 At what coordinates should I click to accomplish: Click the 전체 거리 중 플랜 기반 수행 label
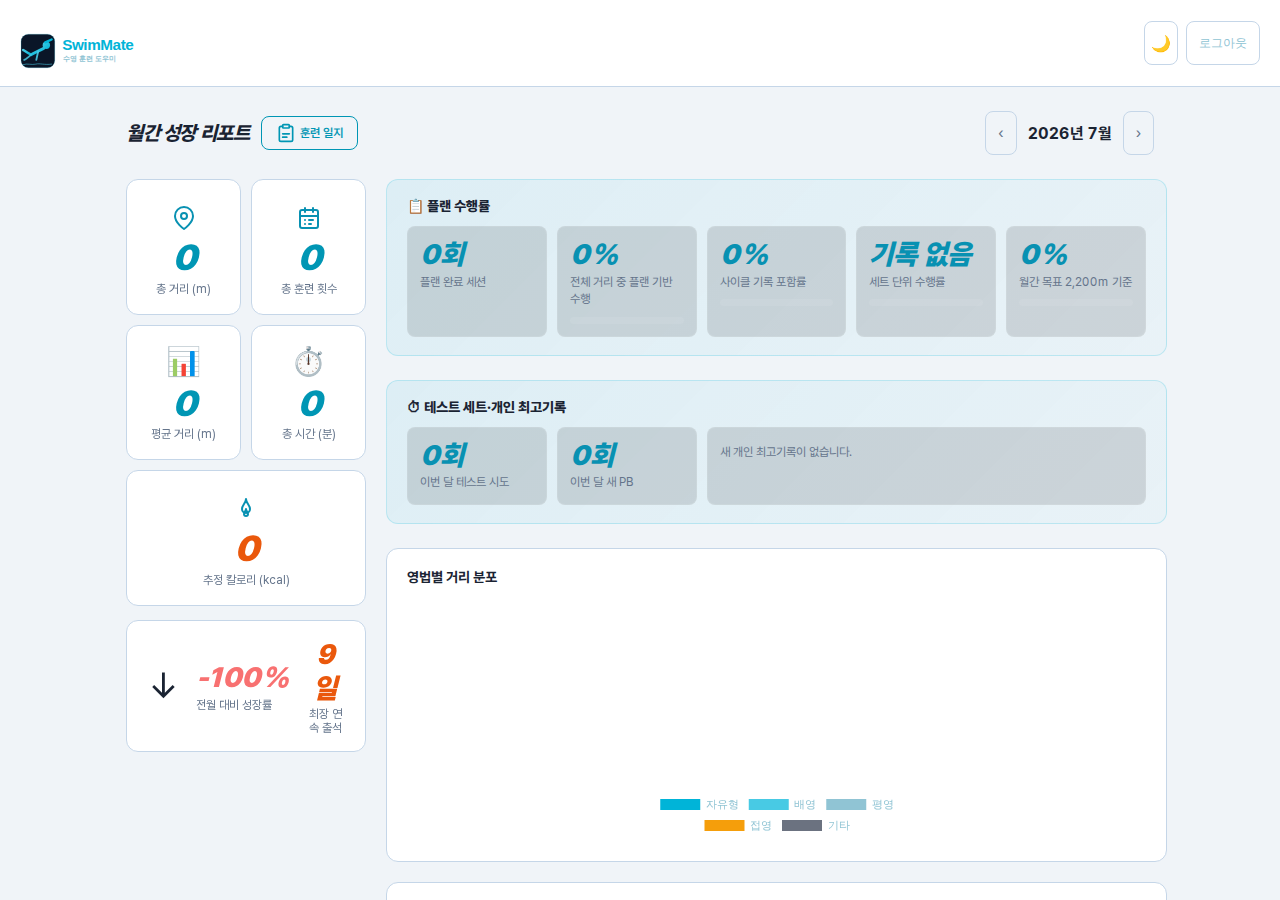(x=621, y=290)
